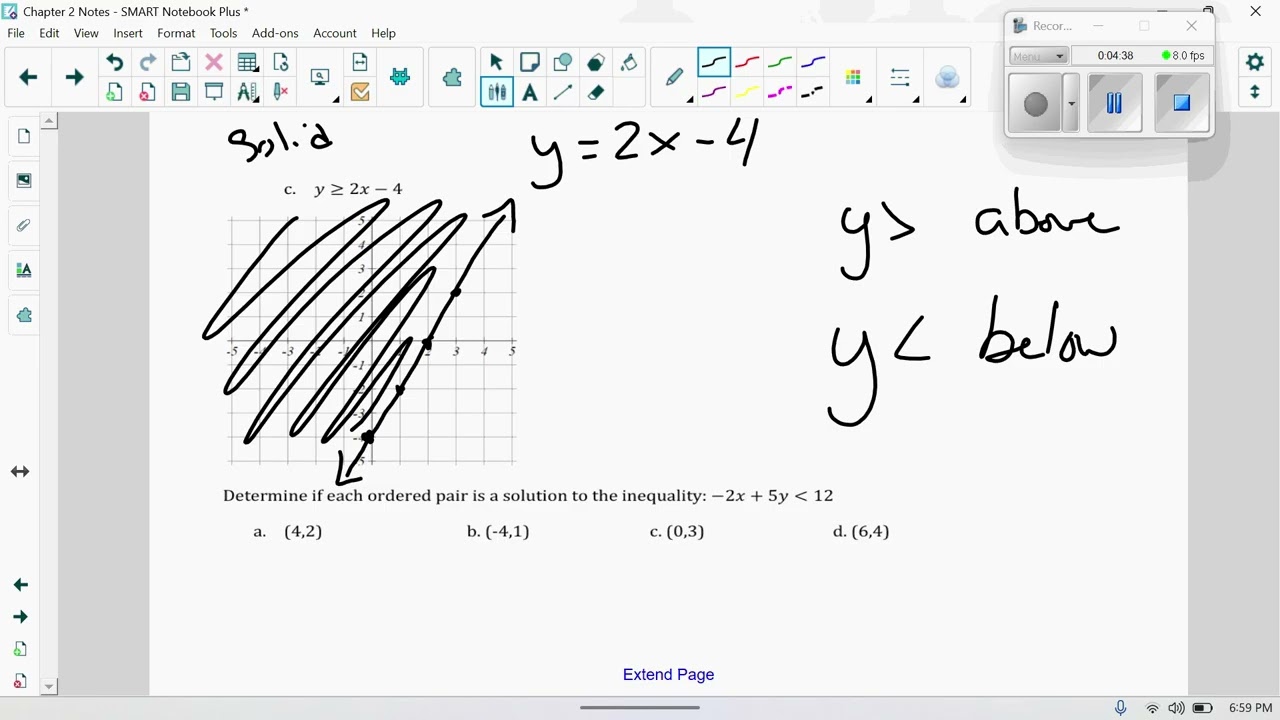
Task: Select the regular polygon tool
Action: 596,63
